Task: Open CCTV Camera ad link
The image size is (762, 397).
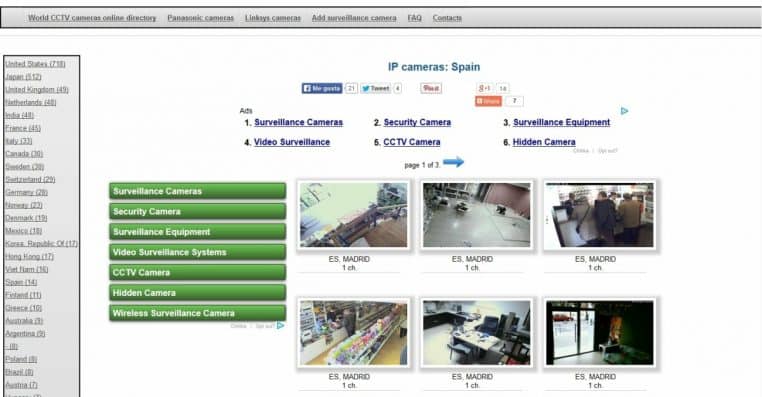Action: click(412, 142)
